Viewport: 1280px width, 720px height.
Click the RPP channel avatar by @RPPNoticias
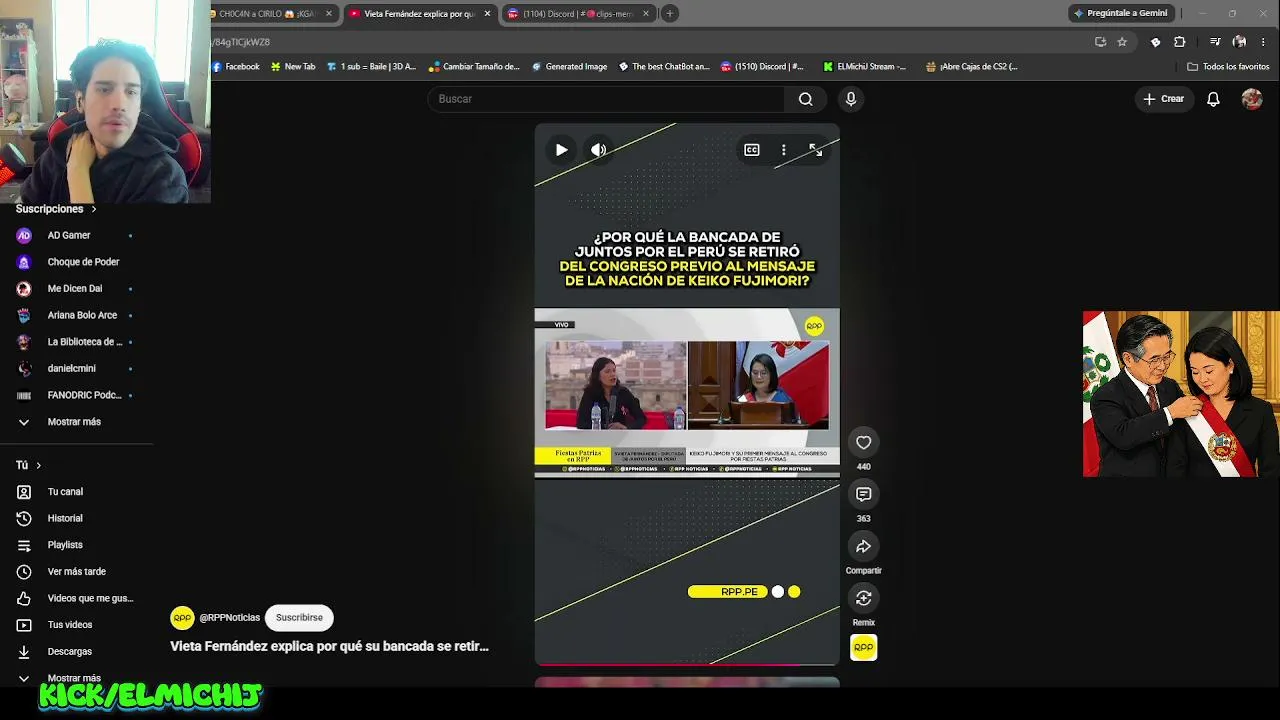[x=182, y=618]
